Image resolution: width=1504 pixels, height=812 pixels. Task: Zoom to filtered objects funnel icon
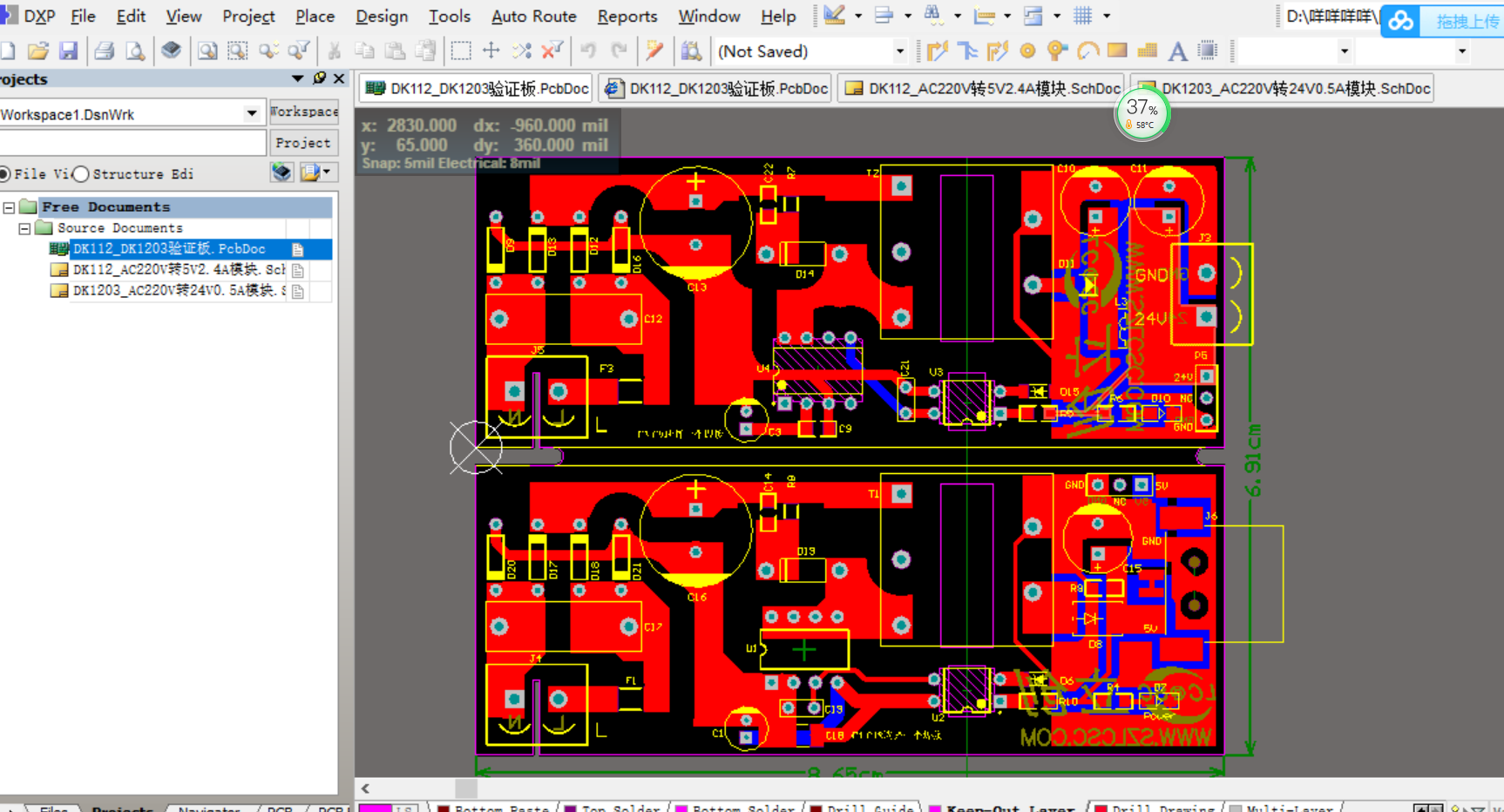[x=299, y=51]
